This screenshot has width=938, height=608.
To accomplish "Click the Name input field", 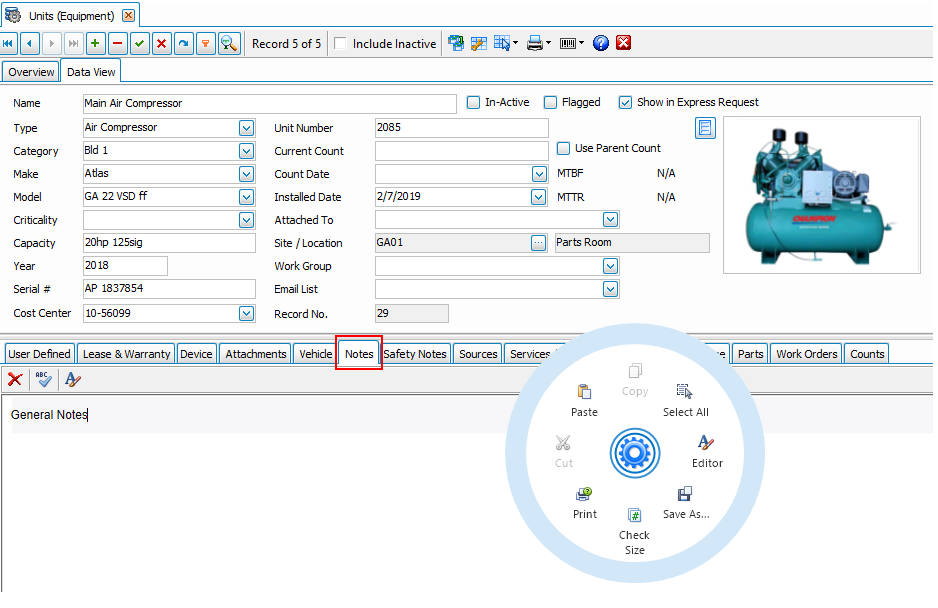I will [x=270, y=103].
